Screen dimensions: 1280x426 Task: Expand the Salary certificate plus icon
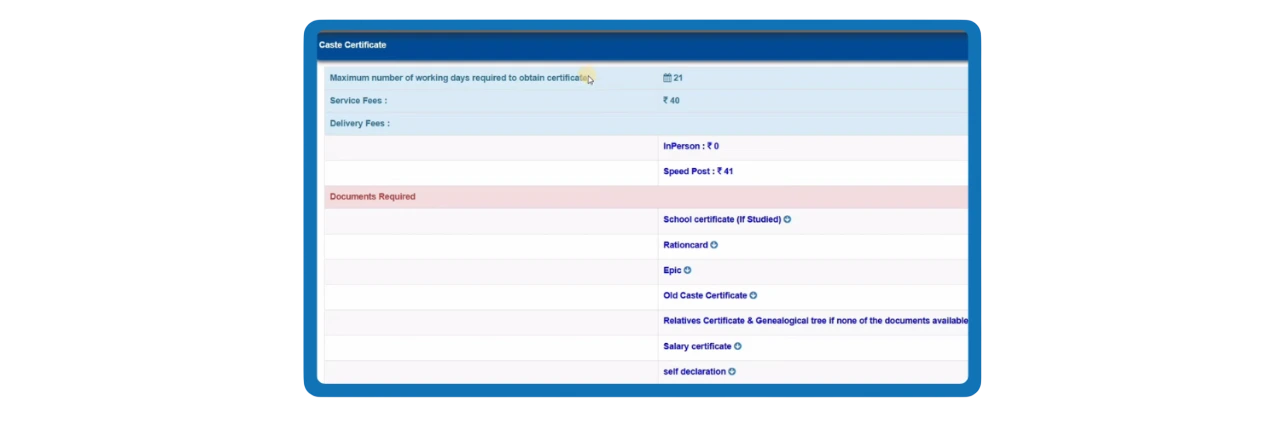point(738,347)
